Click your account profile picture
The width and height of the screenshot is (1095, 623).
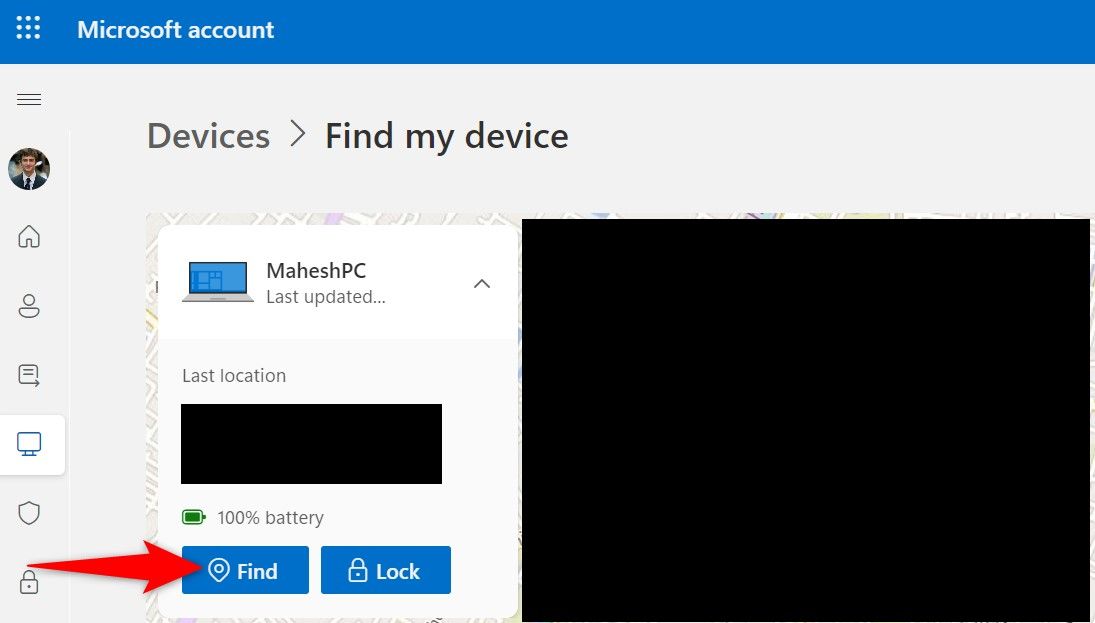29,169
